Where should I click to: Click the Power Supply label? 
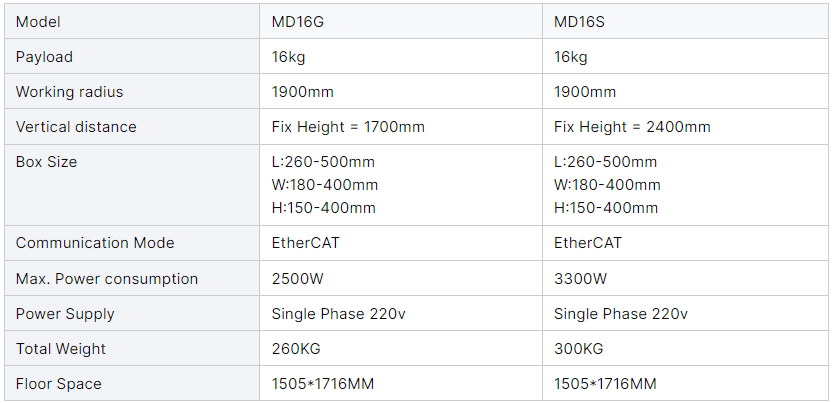pos(65,314)
